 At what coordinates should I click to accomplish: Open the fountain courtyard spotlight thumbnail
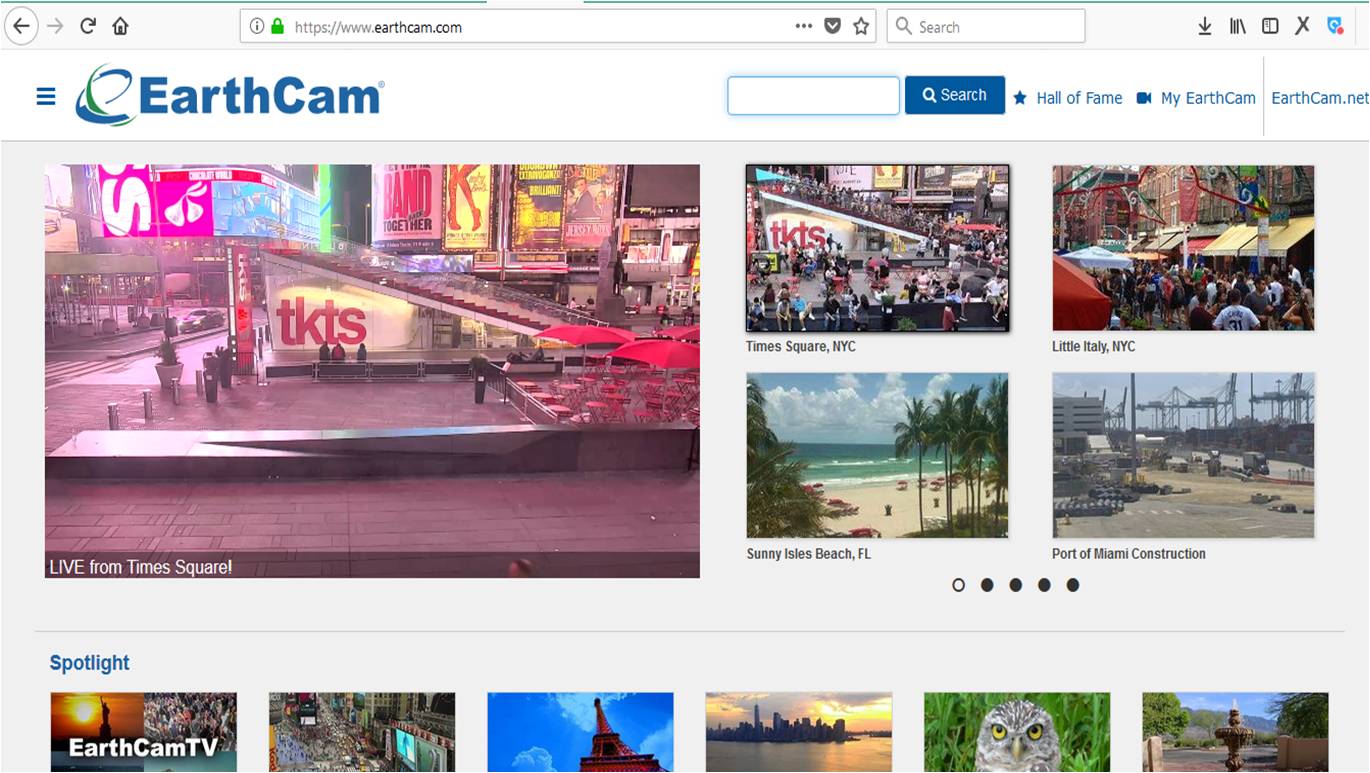coord(1235,732)
